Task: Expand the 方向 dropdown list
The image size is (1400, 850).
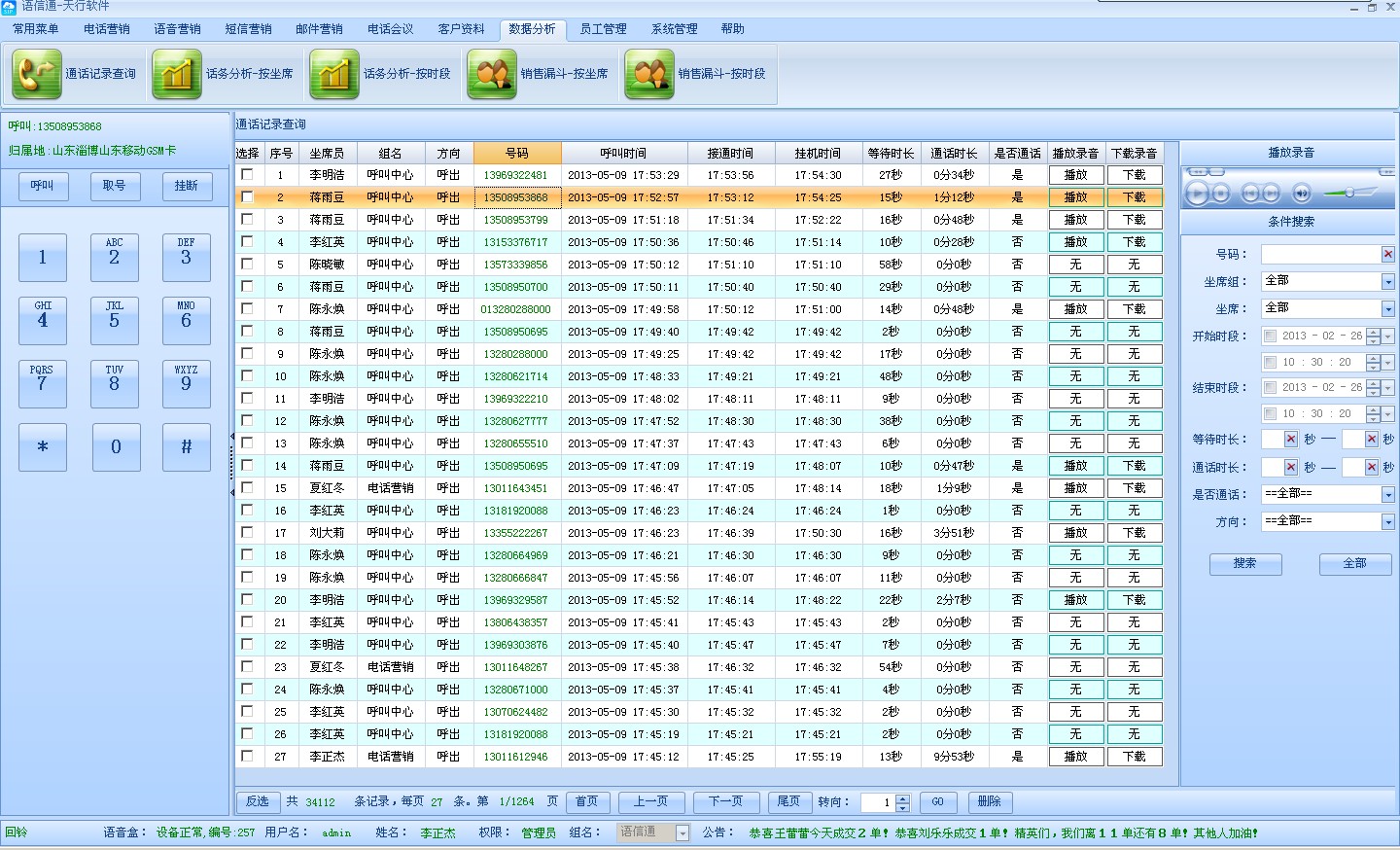Action: [1387, 521]
